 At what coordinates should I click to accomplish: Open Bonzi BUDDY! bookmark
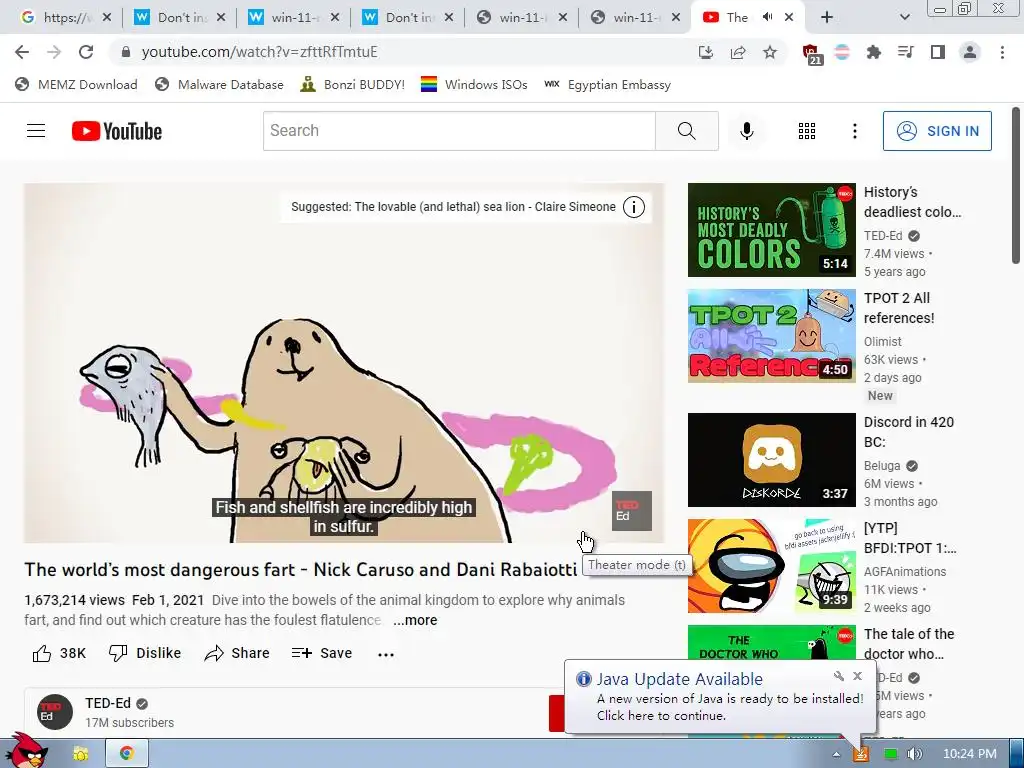pyautogui.click(x=353, y=85)
